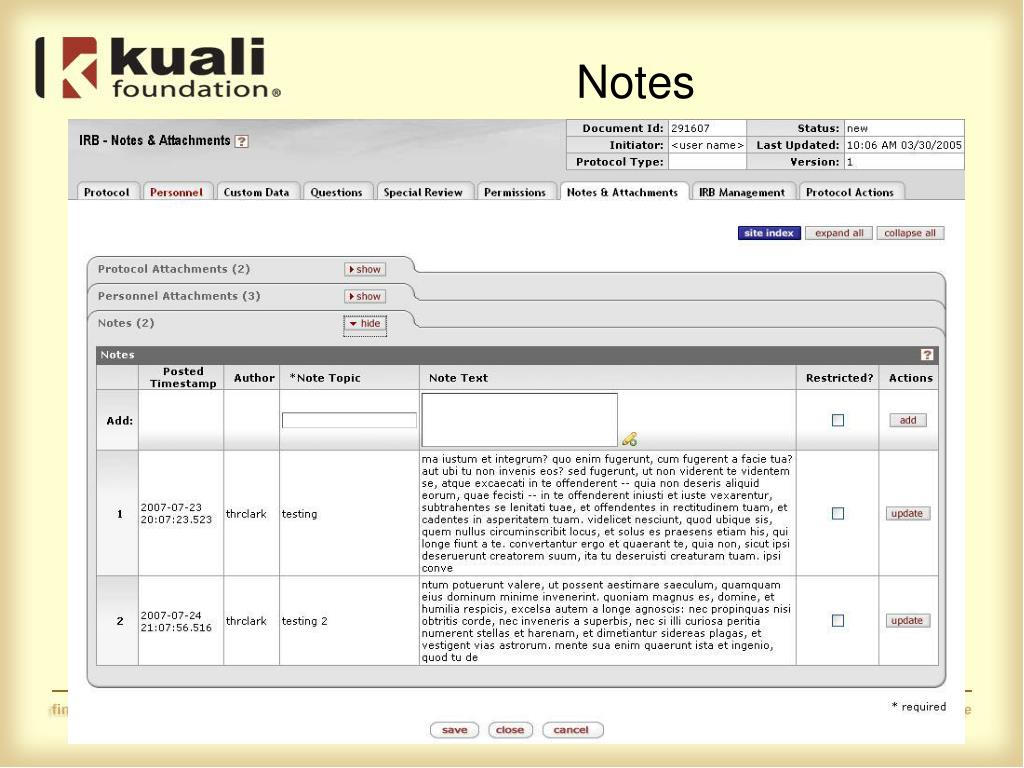
Task: Click update for note 1 testing
Action: click(x=907, y=513)
